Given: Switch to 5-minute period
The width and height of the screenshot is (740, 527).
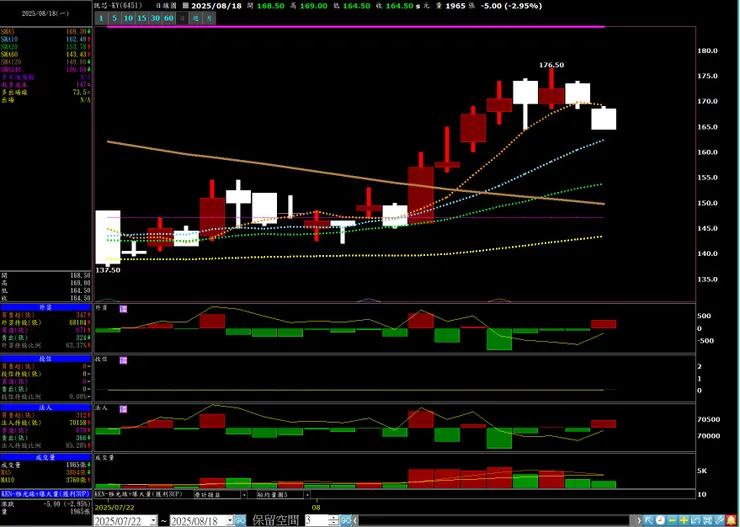Looking at the screenshot, I should pyautogui.click(x=114, y=18).
